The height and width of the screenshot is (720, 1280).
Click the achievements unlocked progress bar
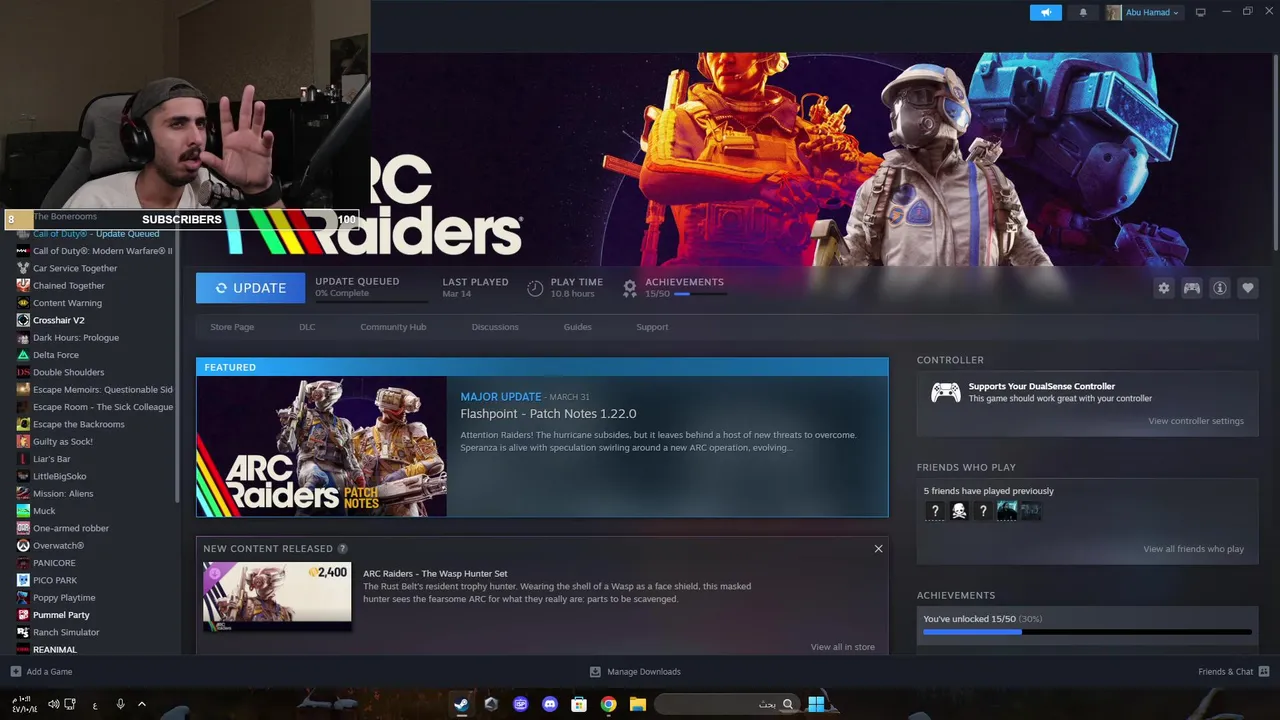click(1087, 632)
